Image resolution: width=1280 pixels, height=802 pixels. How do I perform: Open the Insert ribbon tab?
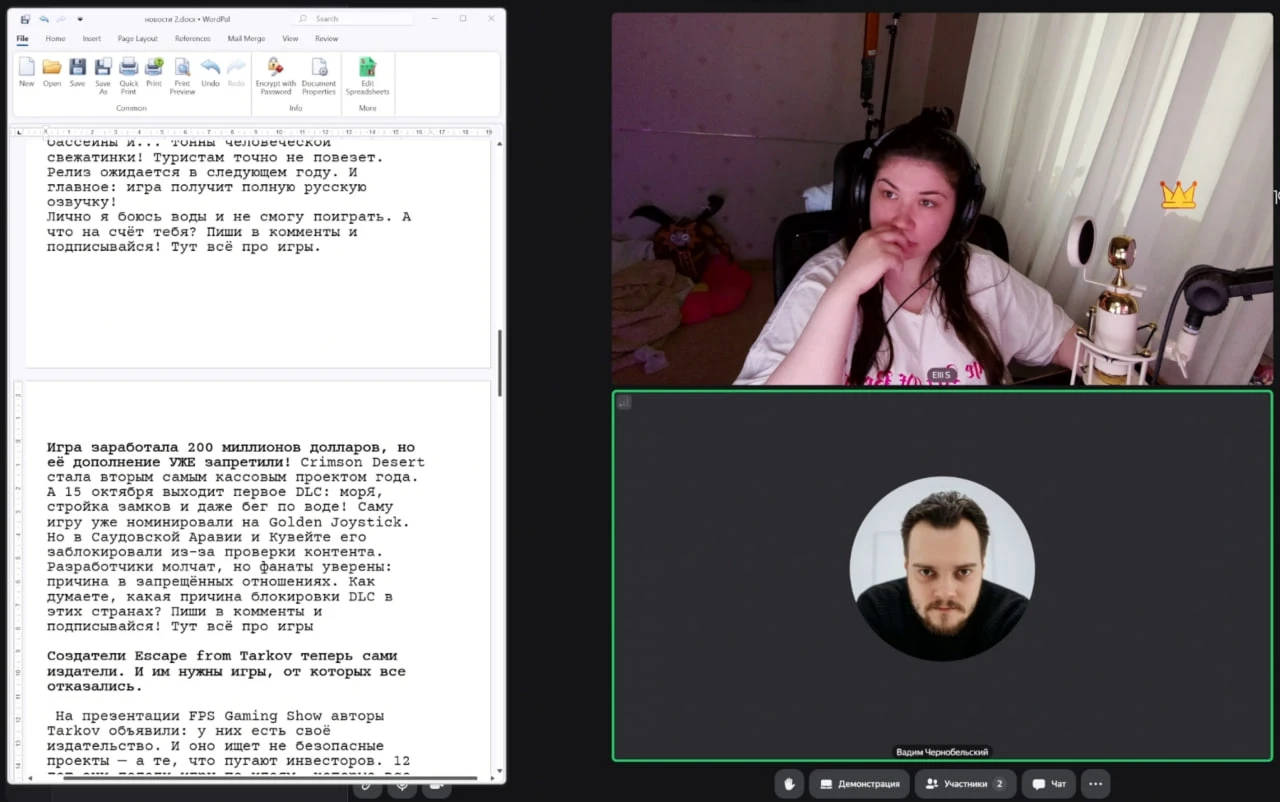(x=92, y=39)
